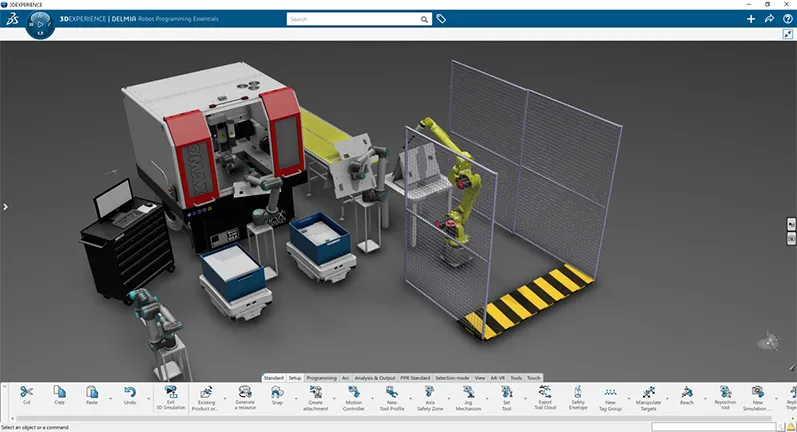Viewport: 797px width, 432px height.
Task: Expand the Jog Mechanism dropdown arrow
Action: (x=487, y=398)
